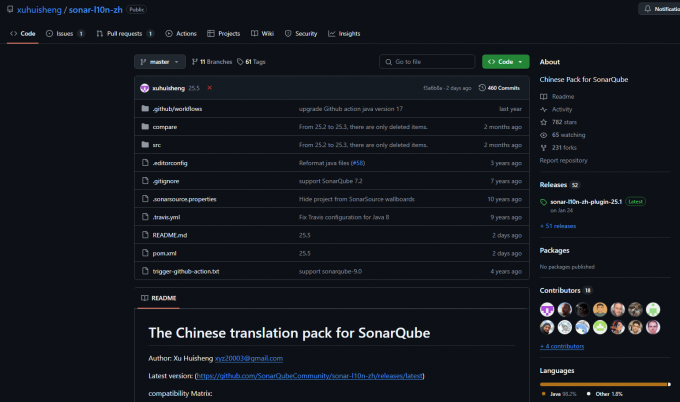Screen dimensions: 680x402
Task: Open the .sonarsource.properties file
Action: (x=184, y=199)
